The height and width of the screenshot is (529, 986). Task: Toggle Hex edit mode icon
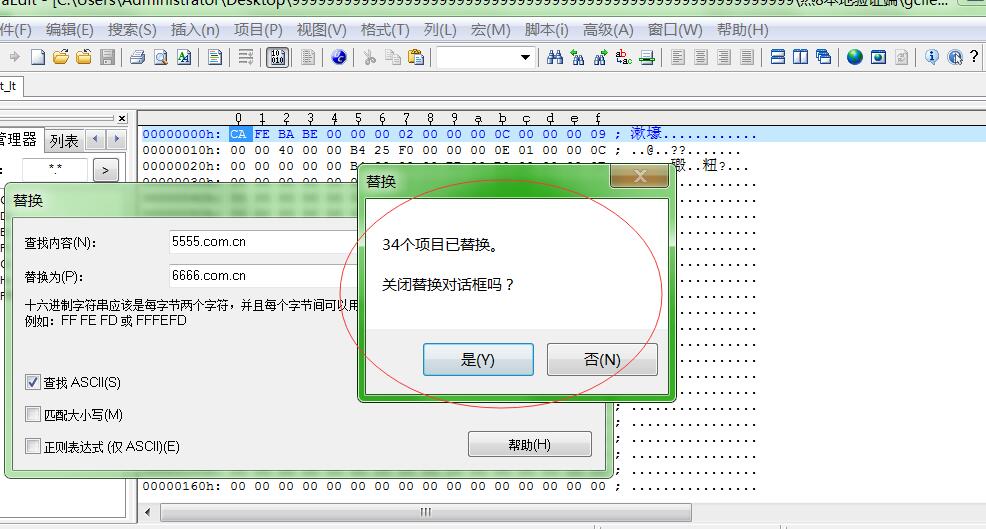pos(278,58)
